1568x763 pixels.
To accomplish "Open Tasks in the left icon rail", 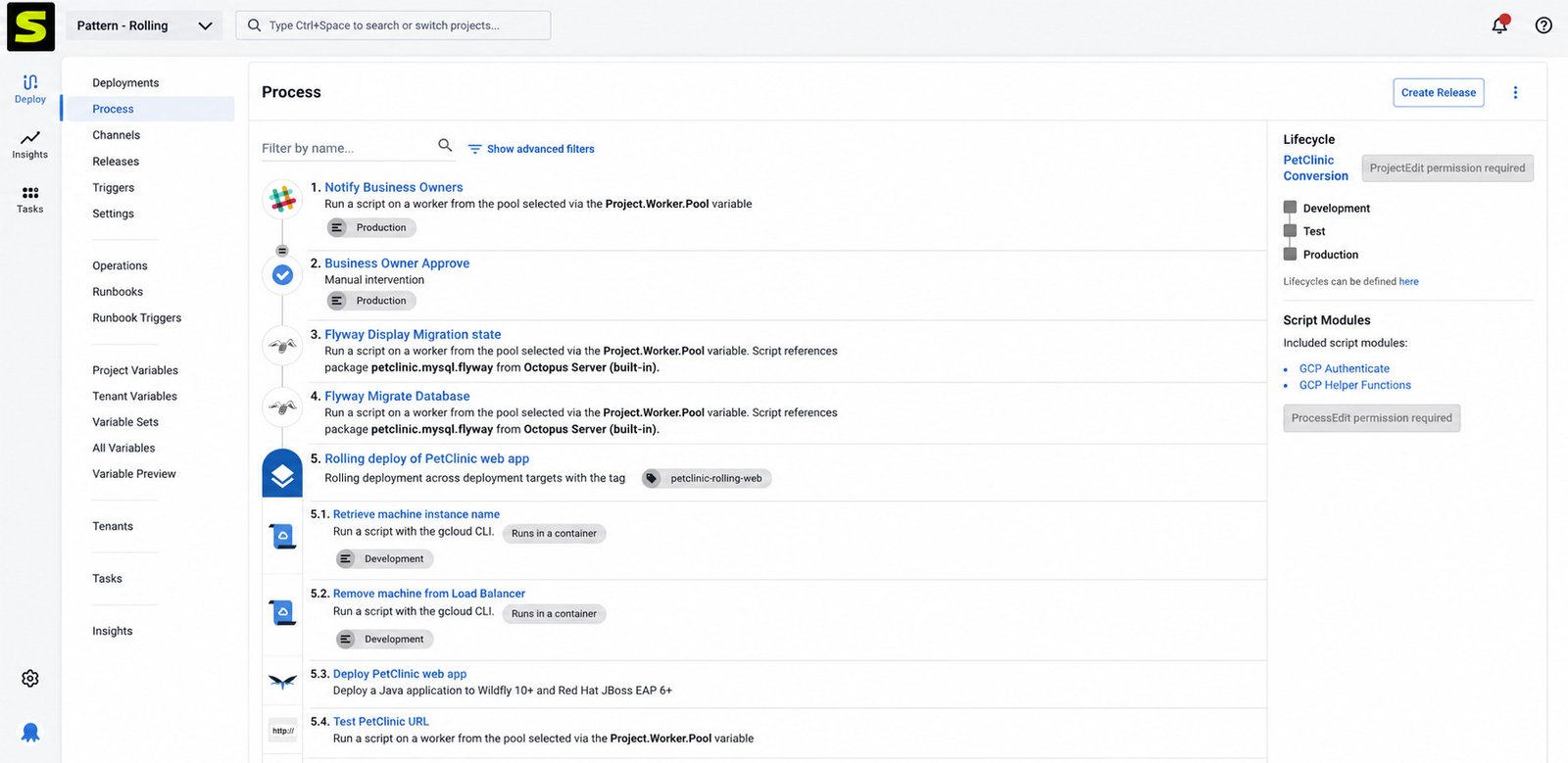I will (30, 199).
